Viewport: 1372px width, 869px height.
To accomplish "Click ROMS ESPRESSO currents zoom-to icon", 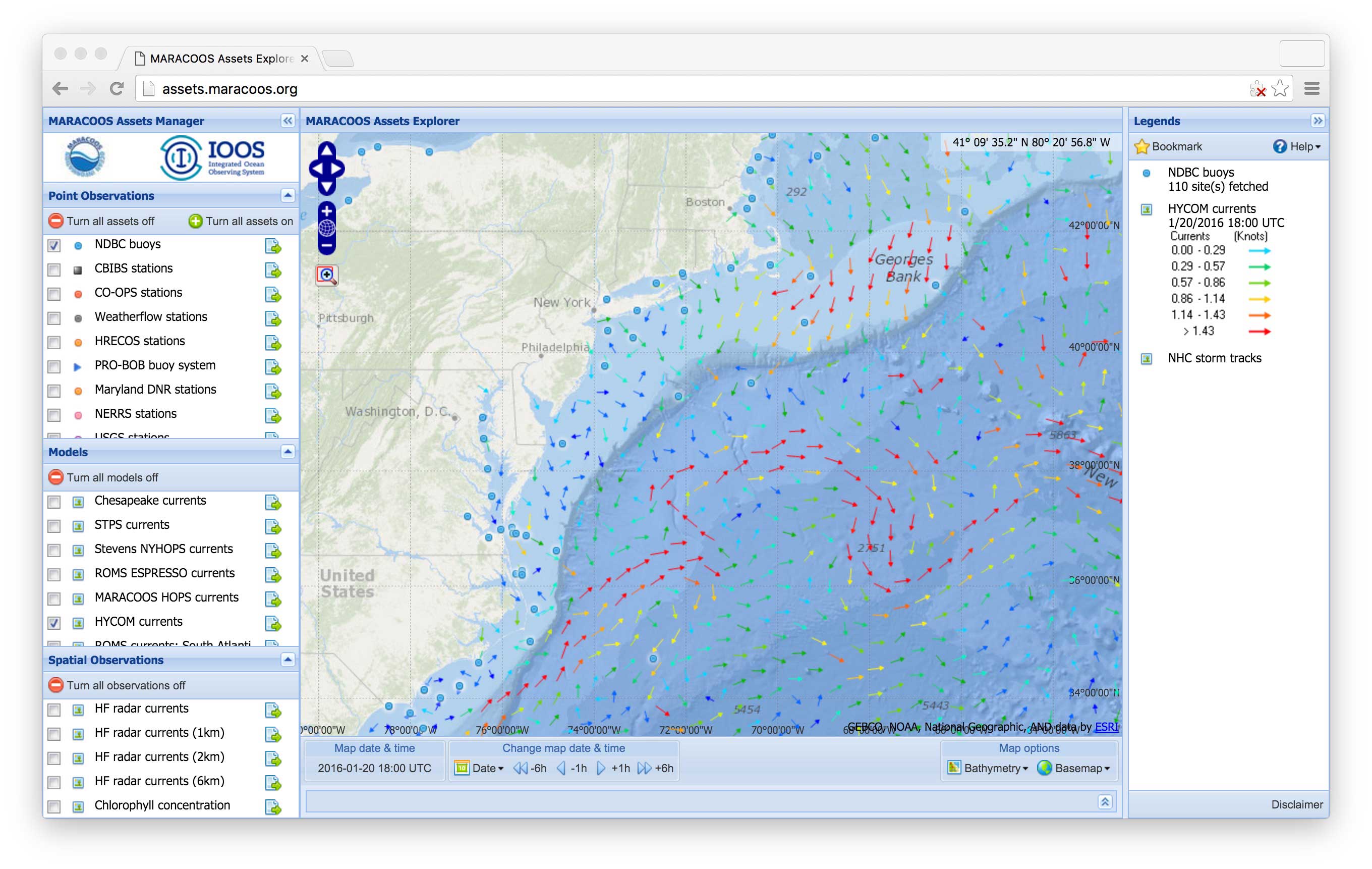I will pos(273,575).
